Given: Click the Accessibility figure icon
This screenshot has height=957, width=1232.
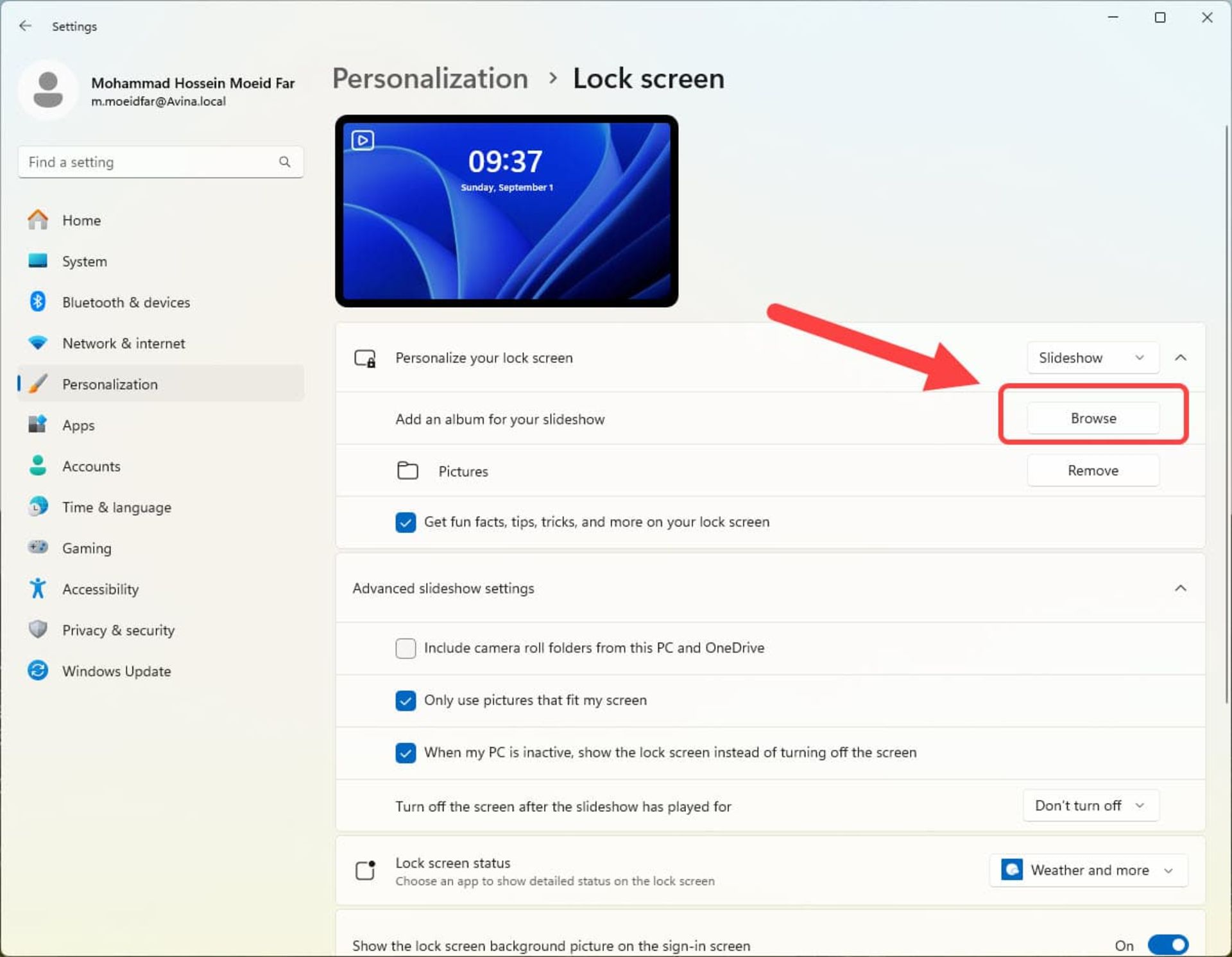Looking at the screenshot, I should click(38, 588).
